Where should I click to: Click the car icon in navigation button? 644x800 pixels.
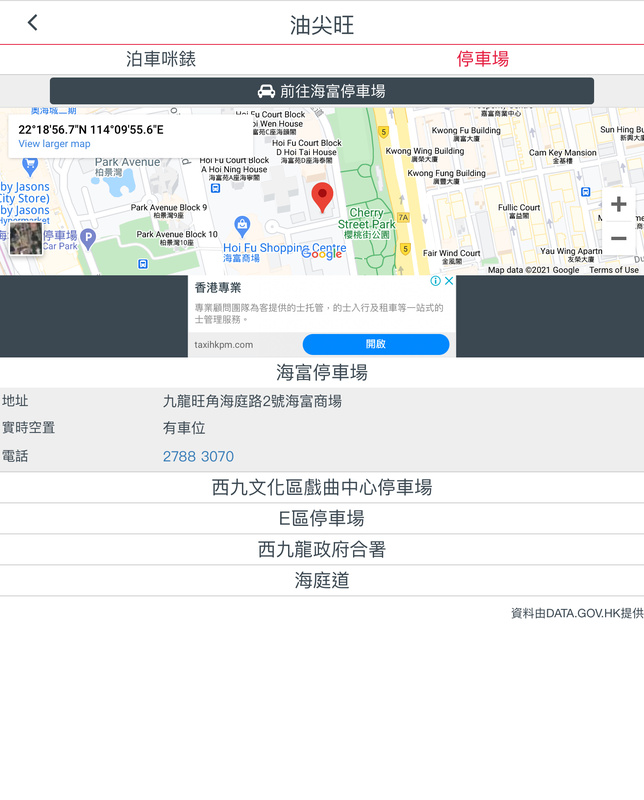point(266,91)
